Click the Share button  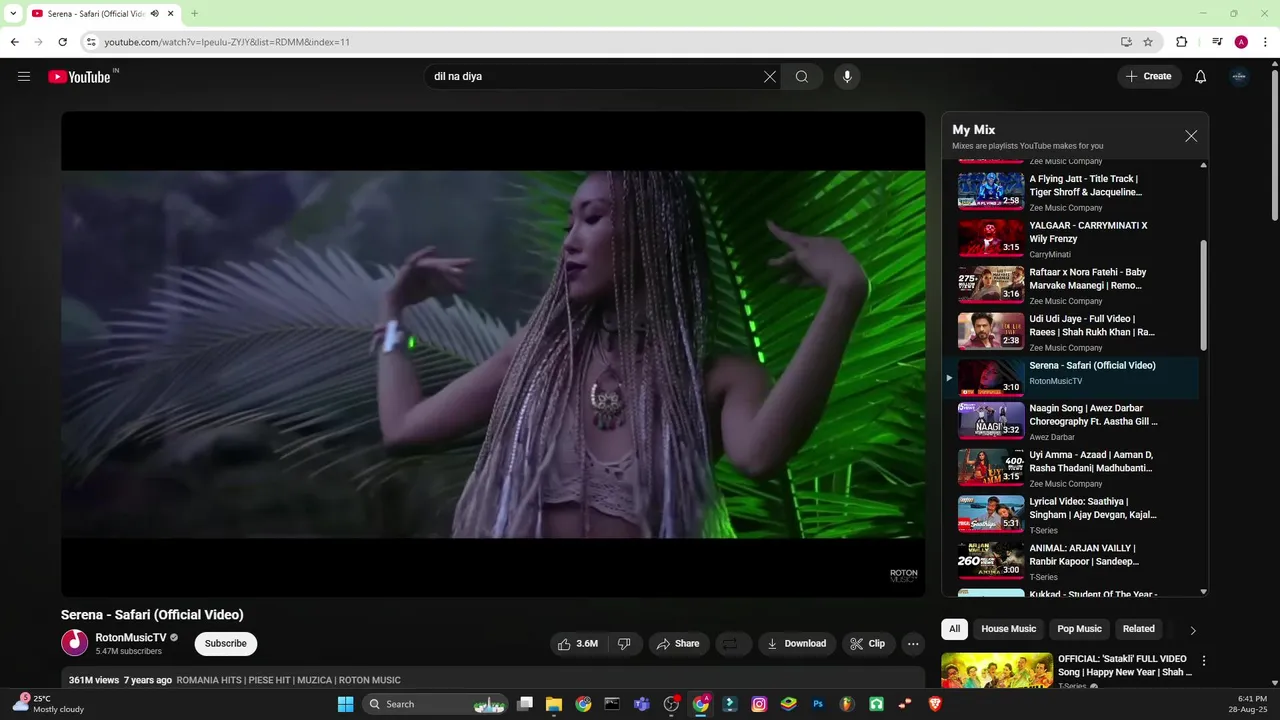pos(678,644)
